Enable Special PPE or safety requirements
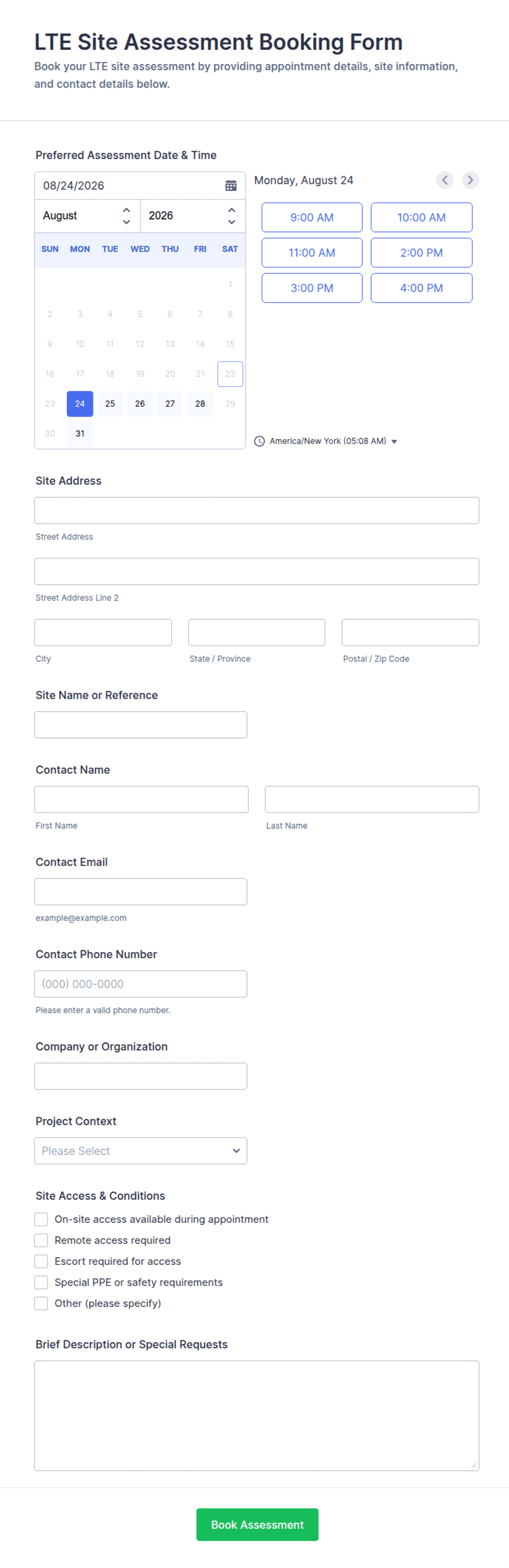Screen dimensions: 509x1568 point(41,1282)
